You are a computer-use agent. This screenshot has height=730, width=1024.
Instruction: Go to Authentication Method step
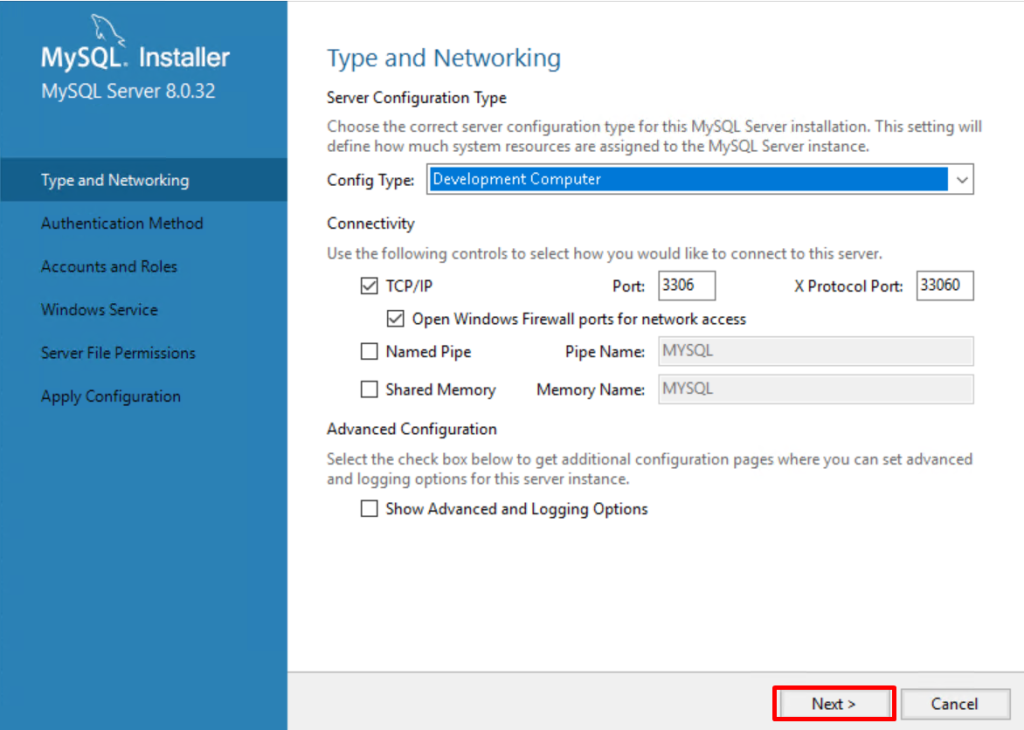point(122,223)
